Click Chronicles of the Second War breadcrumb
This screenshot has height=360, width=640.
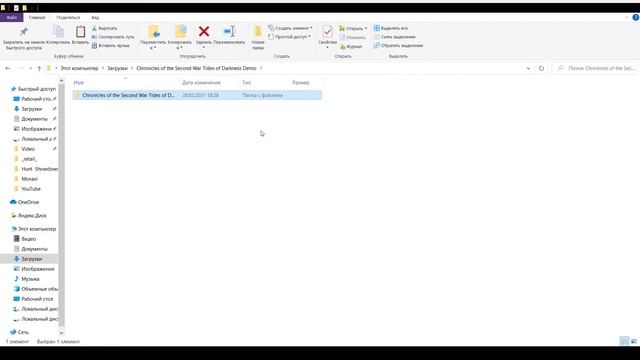tap(196, 68)
